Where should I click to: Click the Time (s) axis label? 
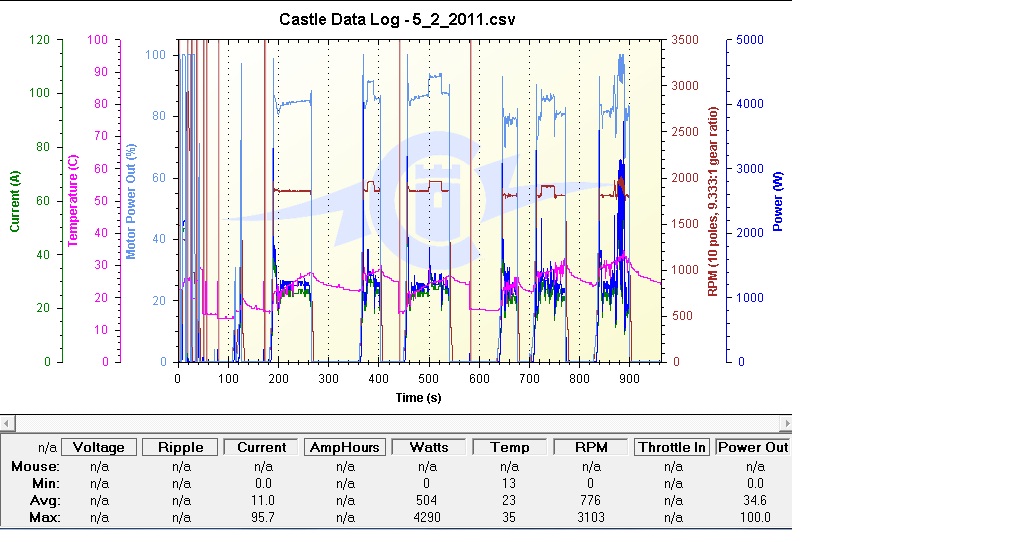[x=418, y=397]
